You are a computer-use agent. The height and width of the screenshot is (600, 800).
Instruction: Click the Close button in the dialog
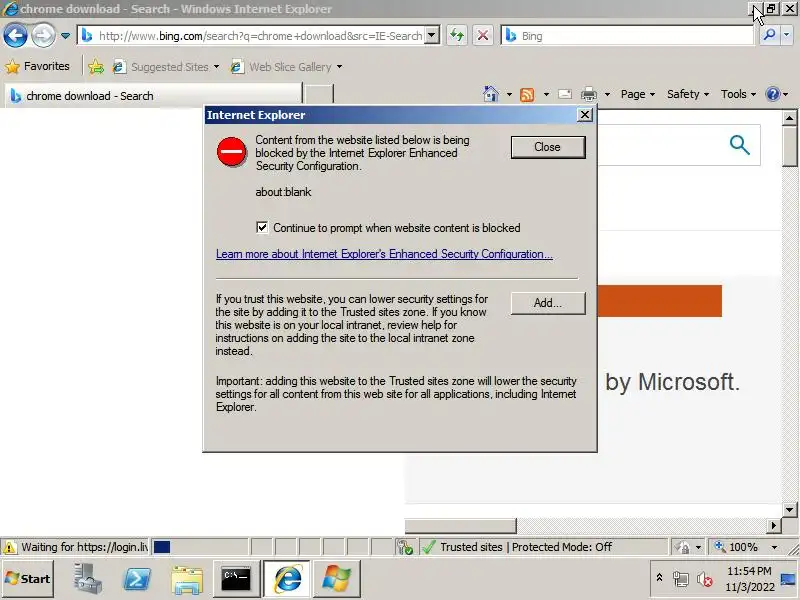547,147
